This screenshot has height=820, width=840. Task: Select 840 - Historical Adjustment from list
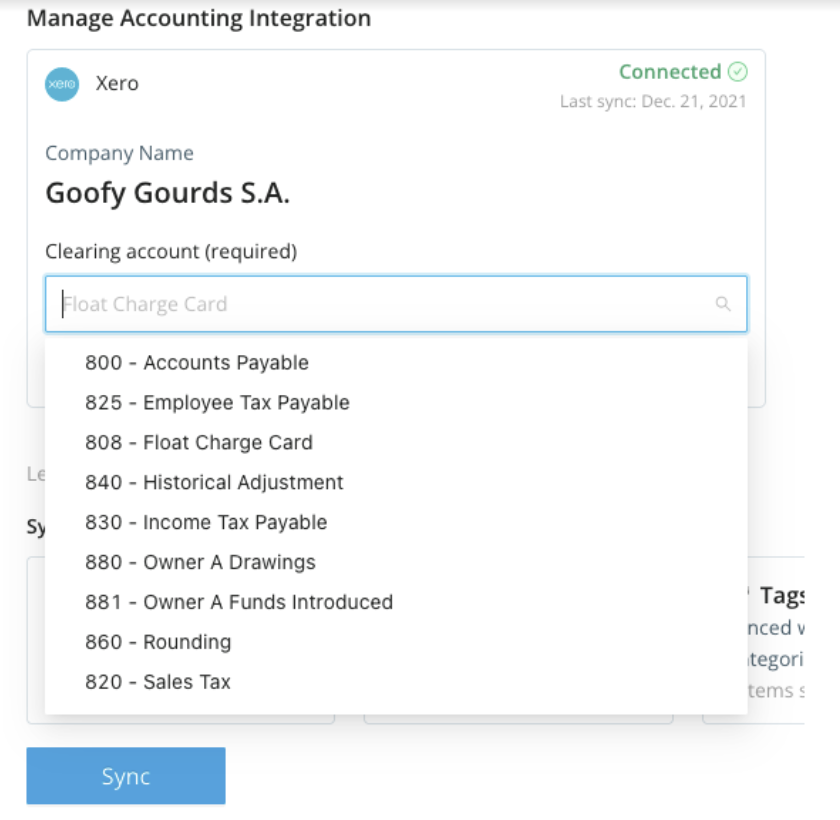click(214, 483)
